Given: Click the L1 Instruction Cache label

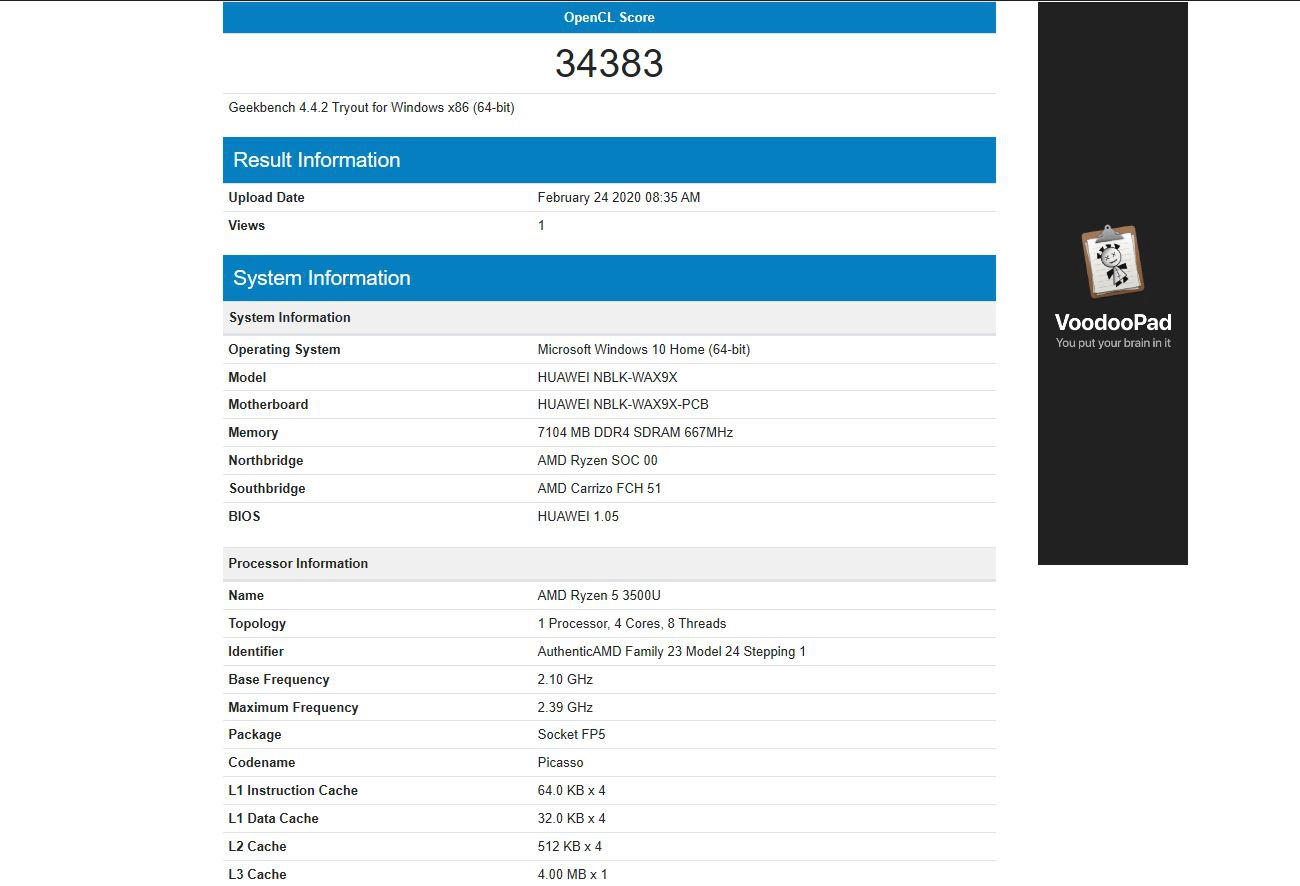Looking at the screenshot, I should coord(293,790).
